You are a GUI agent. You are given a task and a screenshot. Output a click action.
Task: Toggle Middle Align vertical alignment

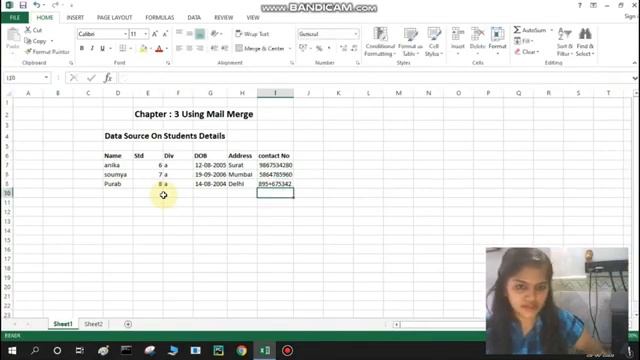tap(189, 34)
